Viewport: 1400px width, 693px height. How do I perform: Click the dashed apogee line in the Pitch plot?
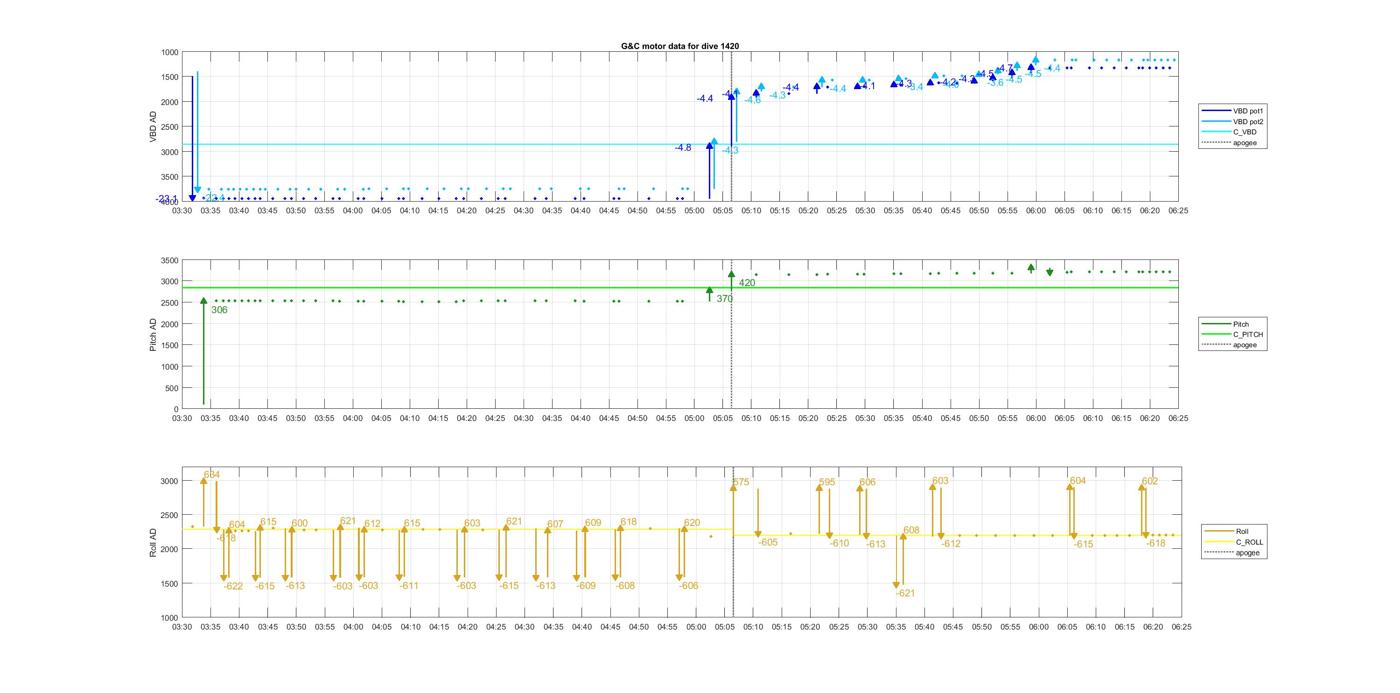732,335
